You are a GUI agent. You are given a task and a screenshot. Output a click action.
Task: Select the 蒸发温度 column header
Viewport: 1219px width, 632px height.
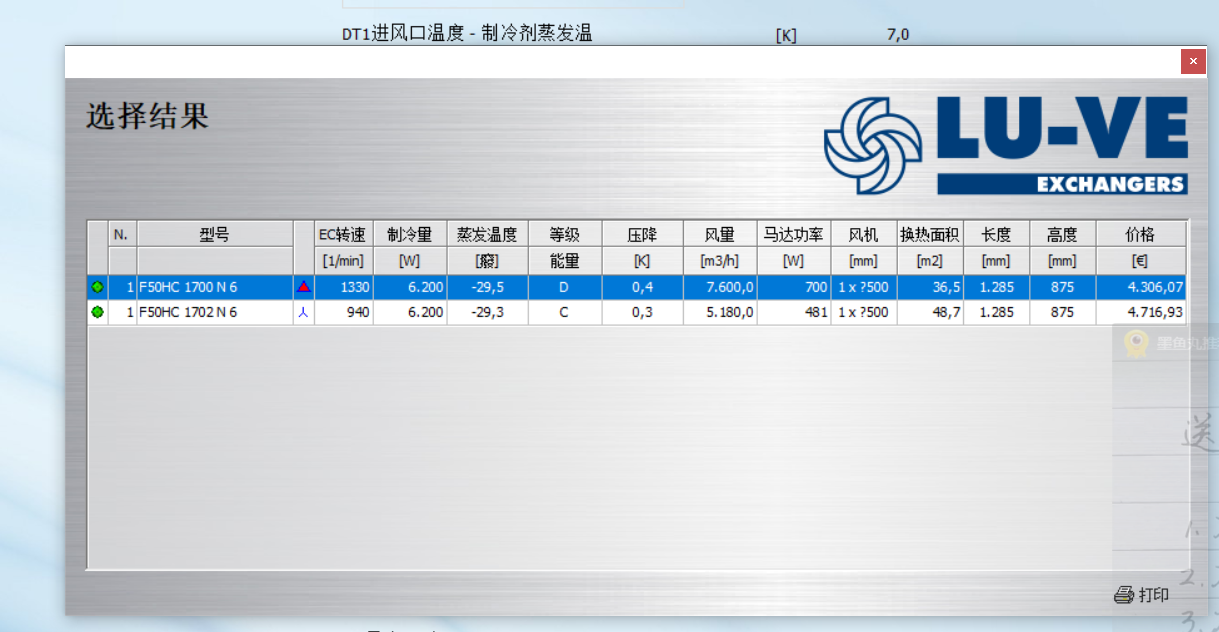pos(487,235)
